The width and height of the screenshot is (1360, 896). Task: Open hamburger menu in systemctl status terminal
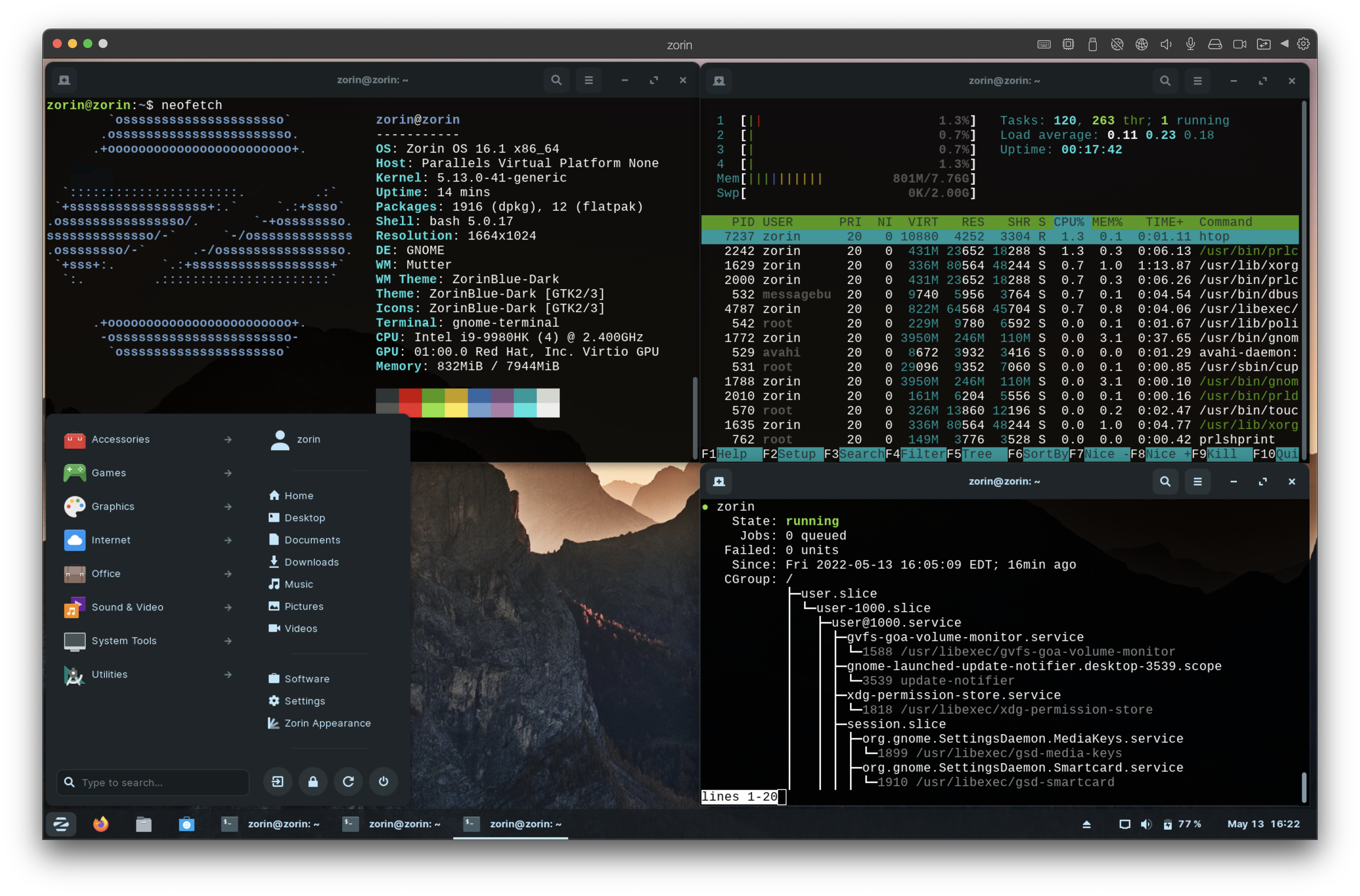[x=1197, y=481]
